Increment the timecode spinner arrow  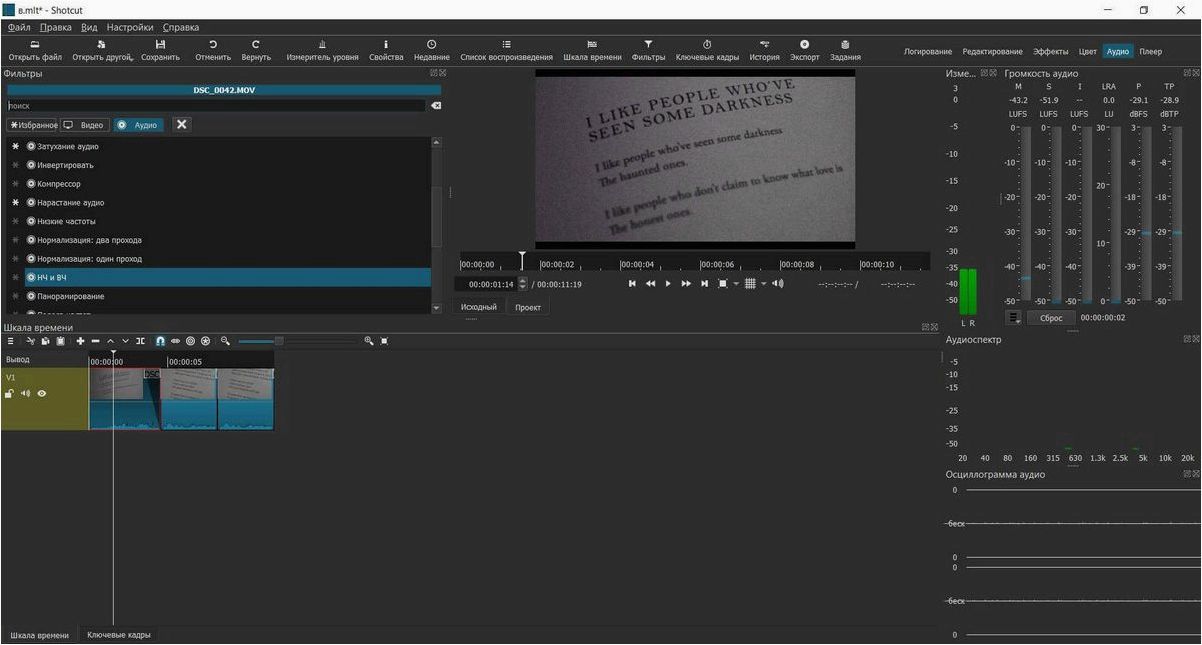(522, 281)
